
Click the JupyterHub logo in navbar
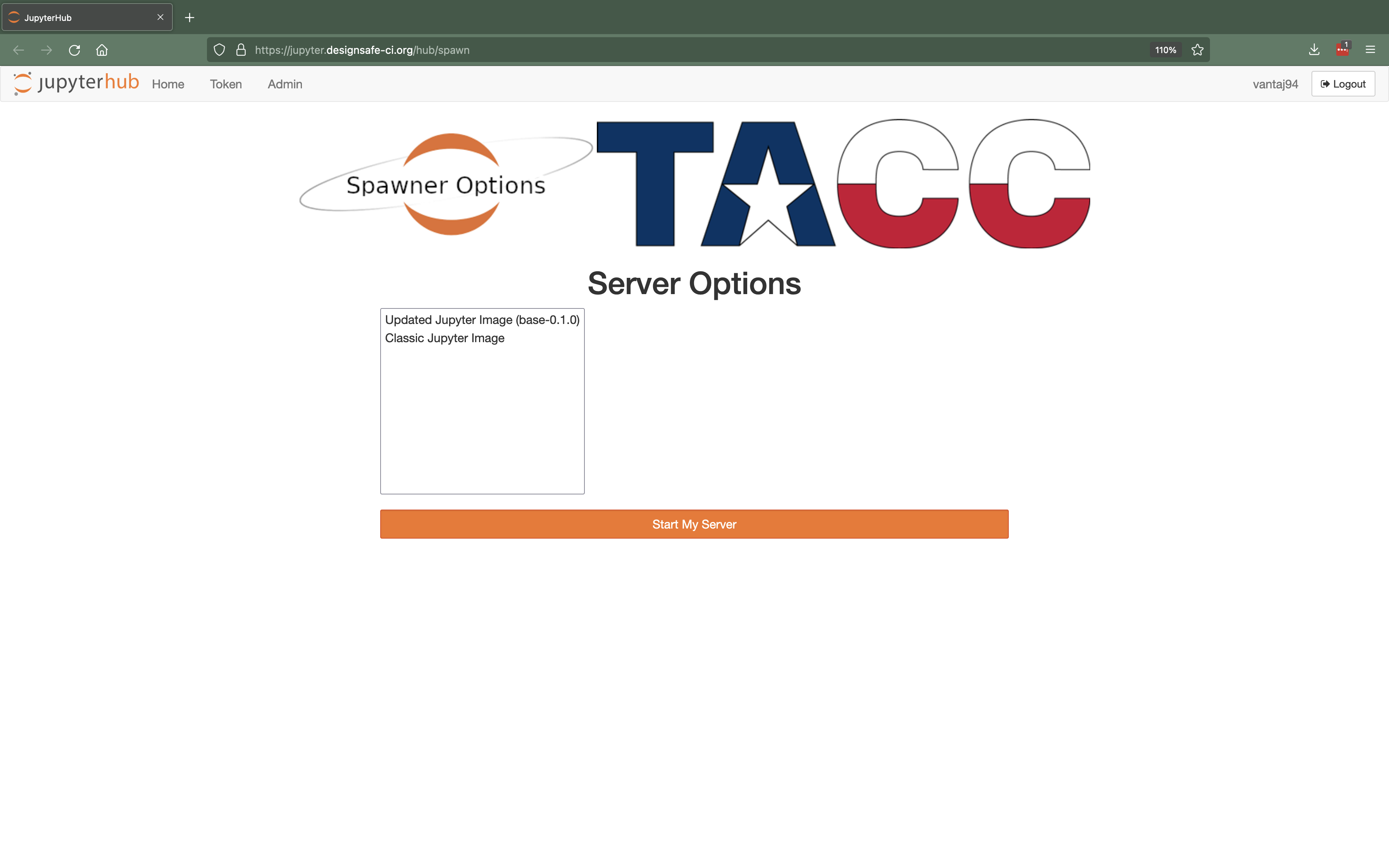point(76,83)
